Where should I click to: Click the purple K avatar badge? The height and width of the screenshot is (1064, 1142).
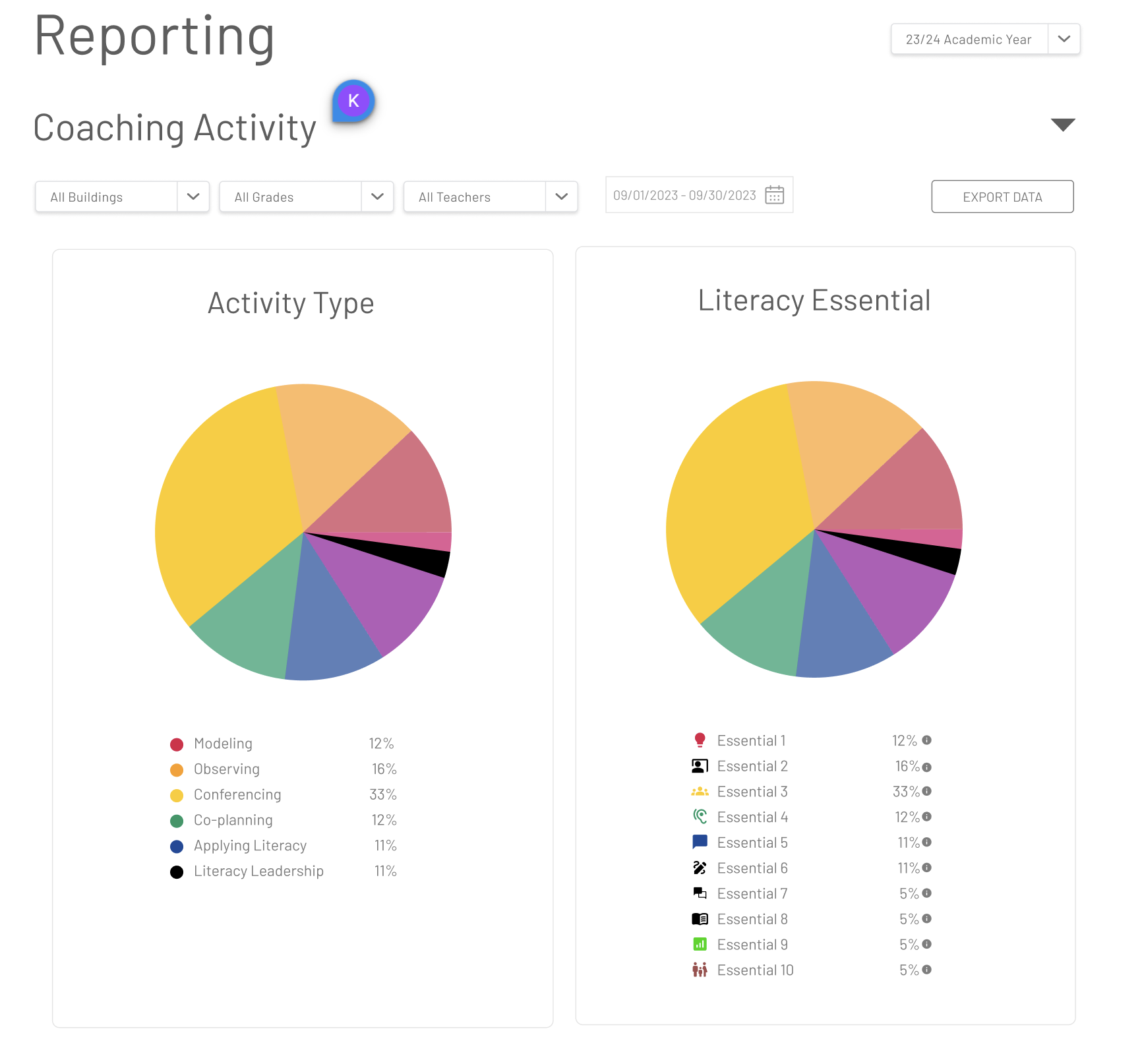[x=353, y=101]
